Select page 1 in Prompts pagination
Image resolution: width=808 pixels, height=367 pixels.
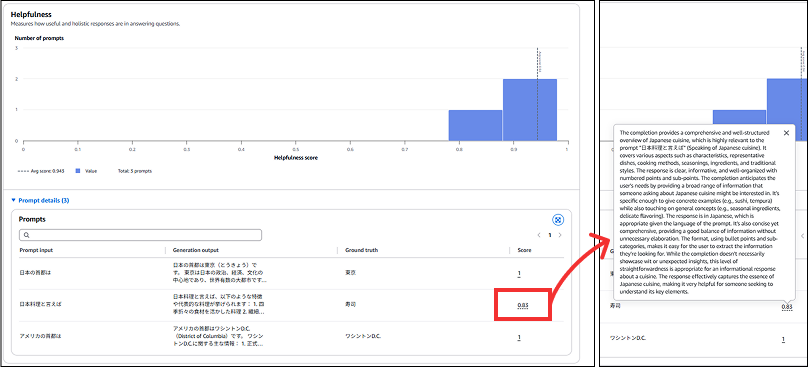click(550, 235)
